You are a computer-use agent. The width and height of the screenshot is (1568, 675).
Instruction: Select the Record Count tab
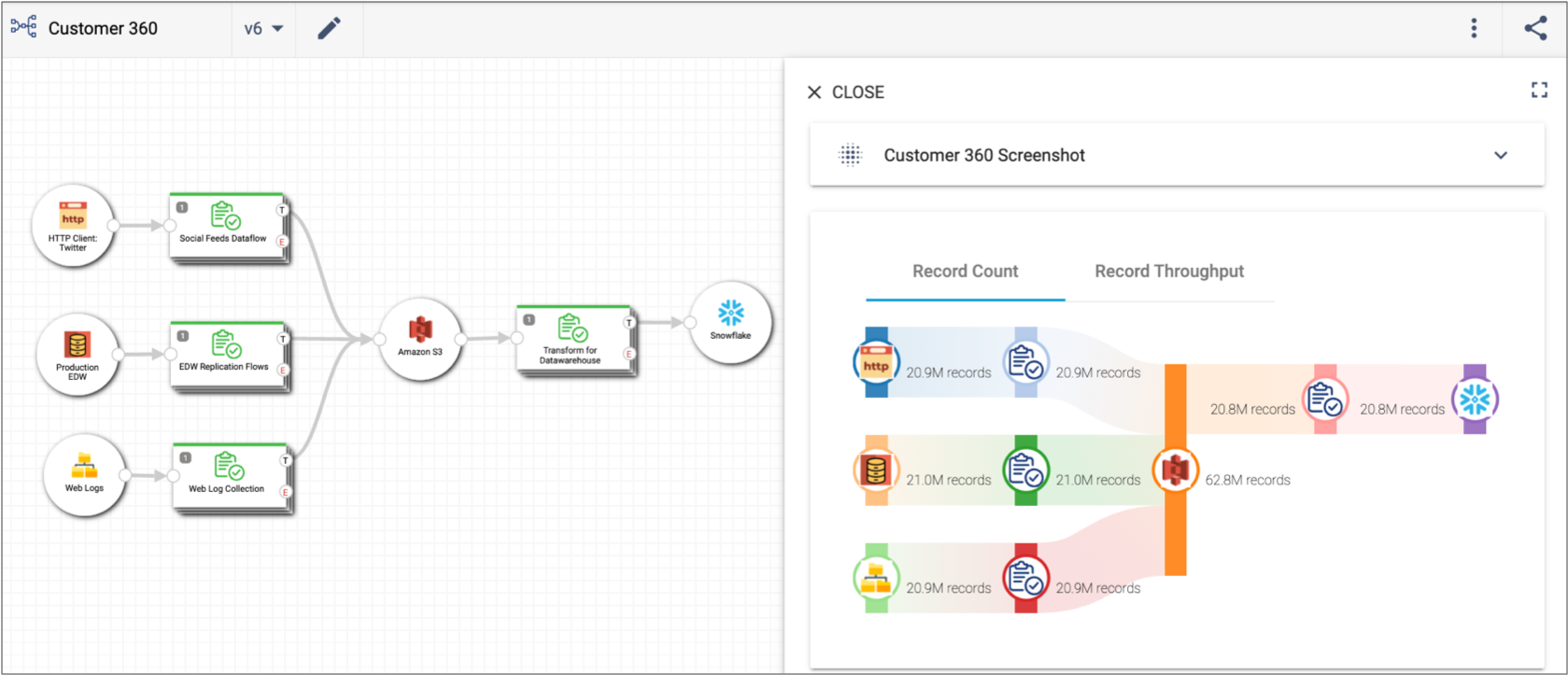click(x=965, y=272)
